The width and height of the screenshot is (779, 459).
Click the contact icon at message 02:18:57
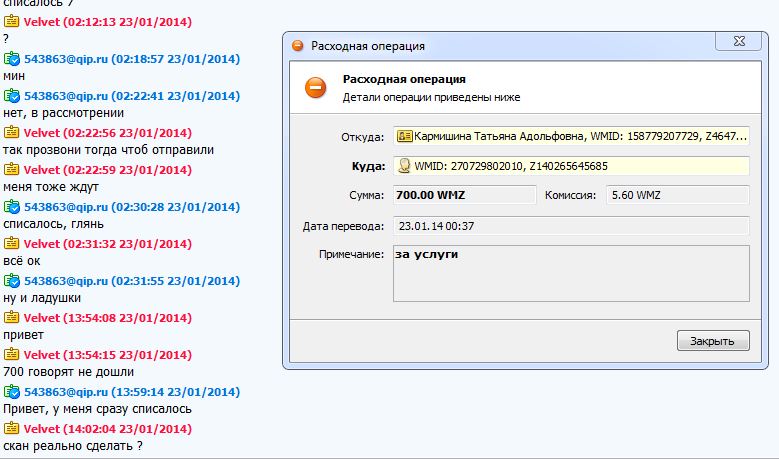click(x=11, y=59)
